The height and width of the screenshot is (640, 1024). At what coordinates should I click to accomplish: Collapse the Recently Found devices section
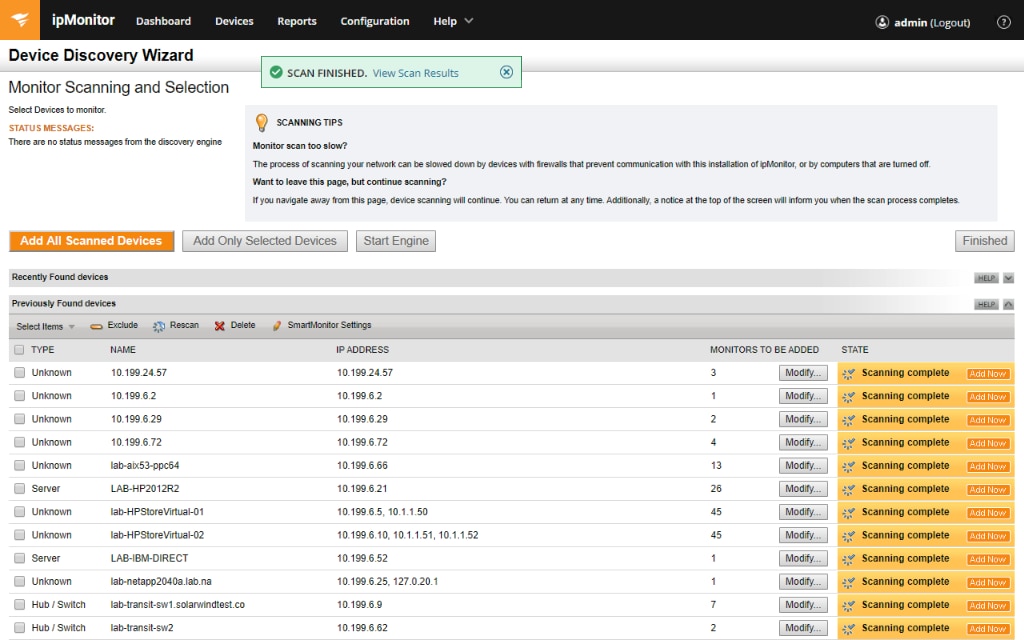tap(1008, 277)
